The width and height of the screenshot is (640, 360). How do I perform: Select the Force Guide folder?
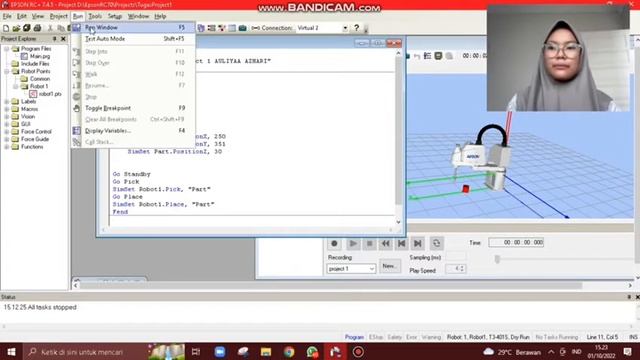pyautogui.click(x=35, y=139)
